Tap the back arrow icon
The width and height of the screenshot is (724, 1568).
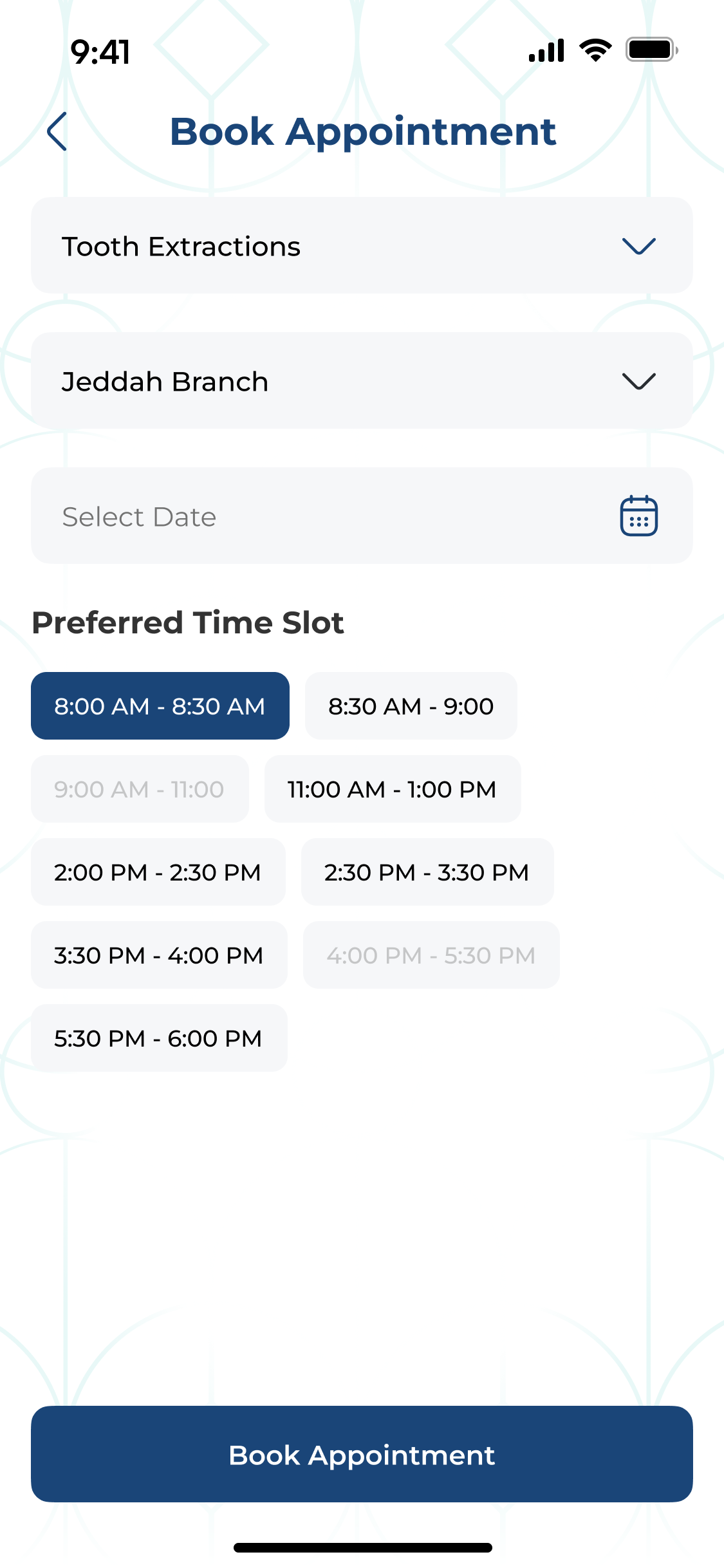[57, 131]
